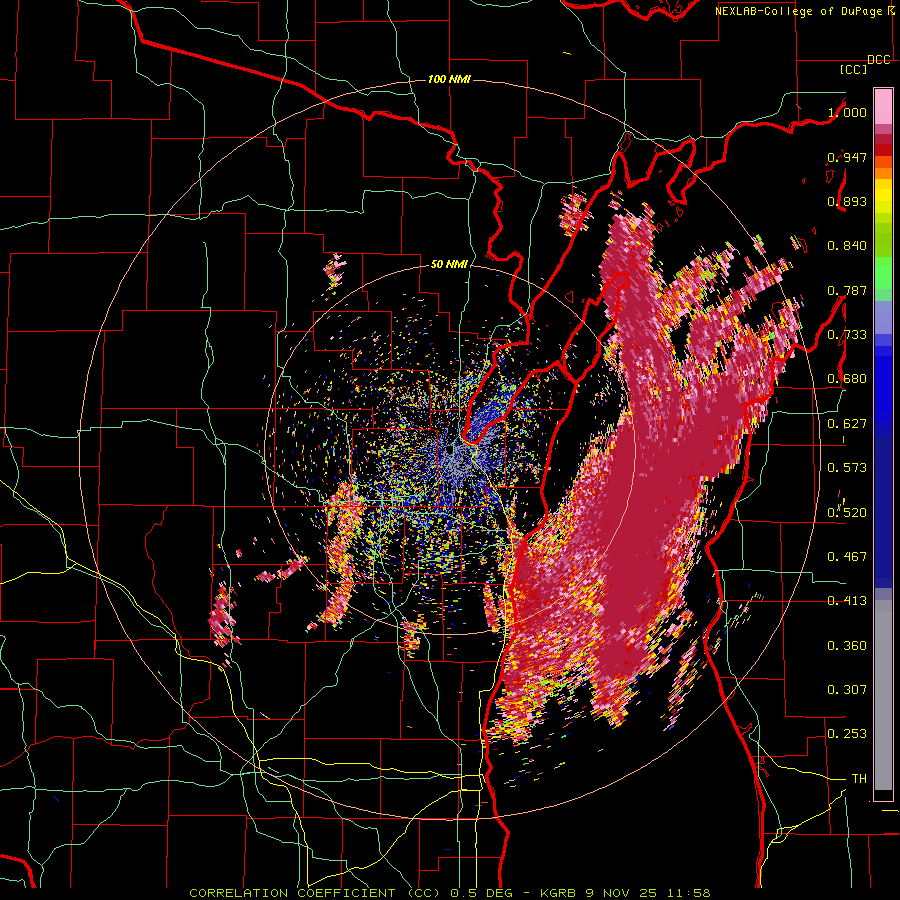Image resolution: width=900 pixels, height=900 pixels.
Task: Select the 0.893 scale label
Action: (x=847, y=201)
